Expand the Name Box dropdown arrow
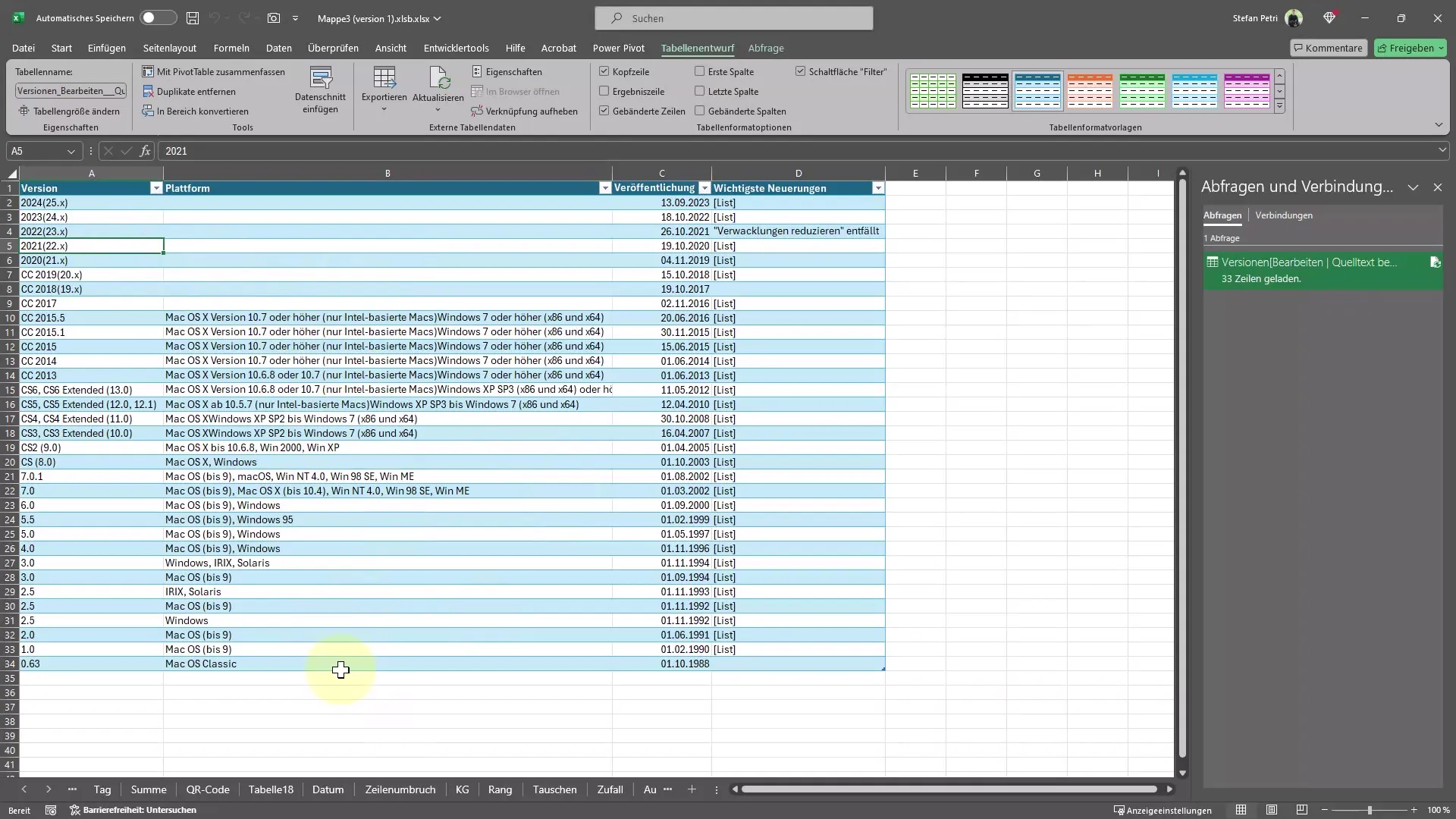 click(71, 151)
